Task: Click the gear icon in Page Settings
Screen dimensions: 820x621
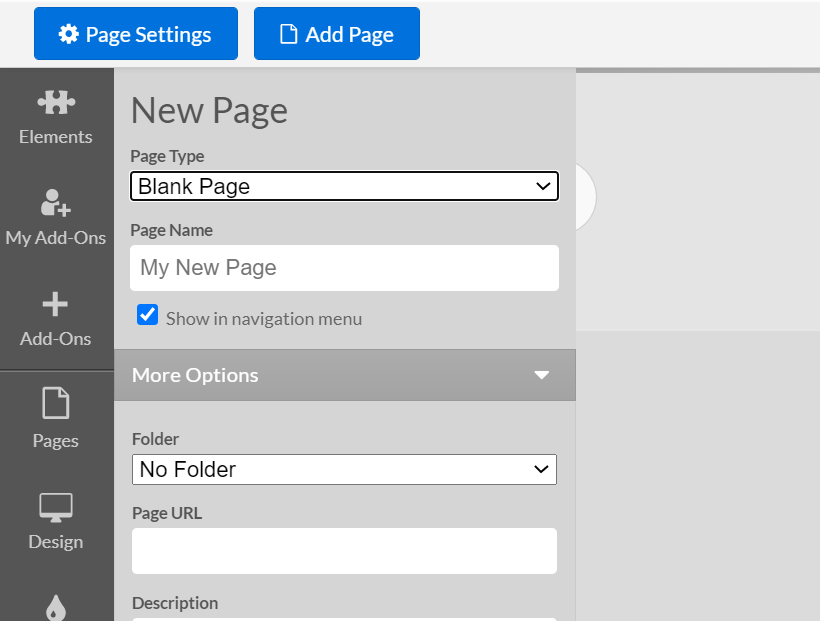Action: coord(69,34)
